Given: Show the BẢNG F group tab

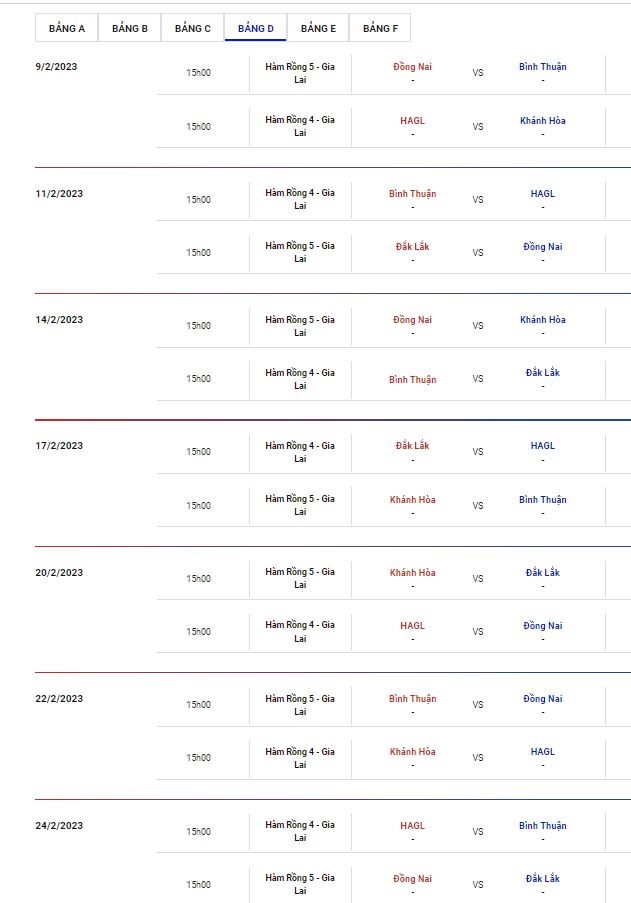Looking at the screenshot, I should pos(380,28).
